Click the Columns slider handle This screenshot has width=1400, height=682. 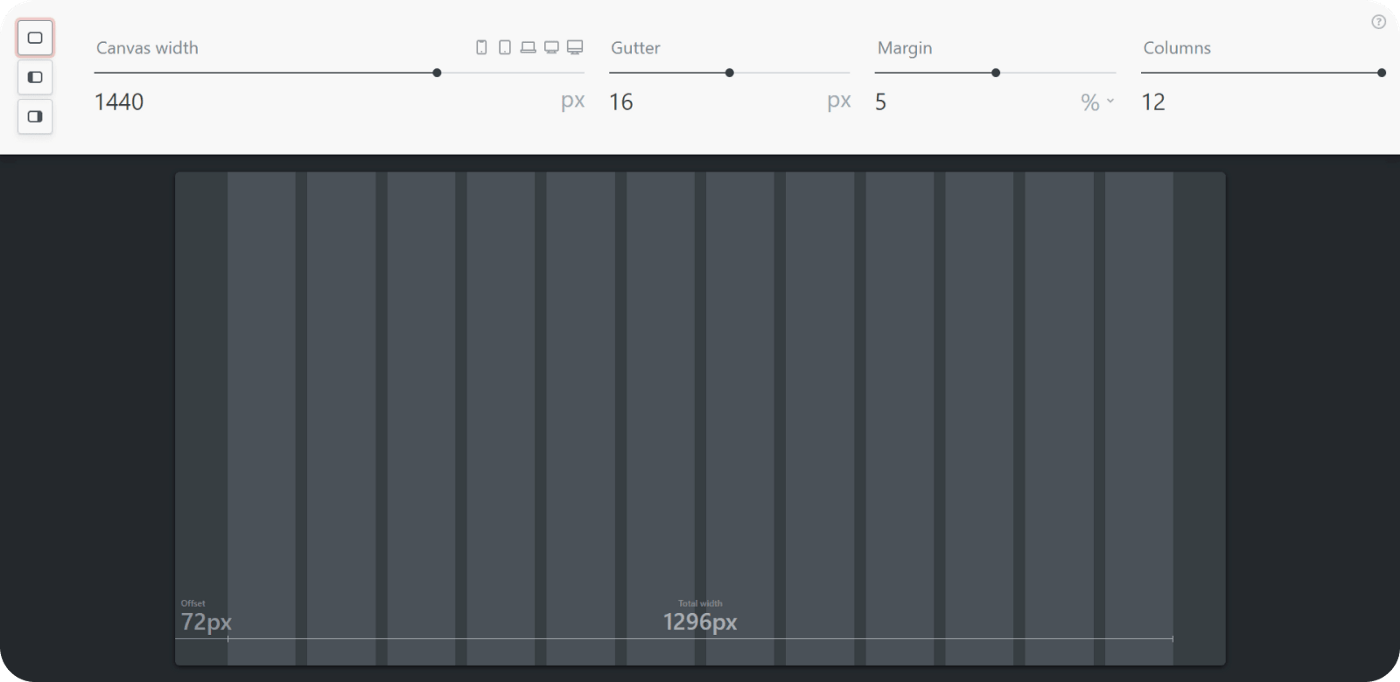tap(1381, 72)
